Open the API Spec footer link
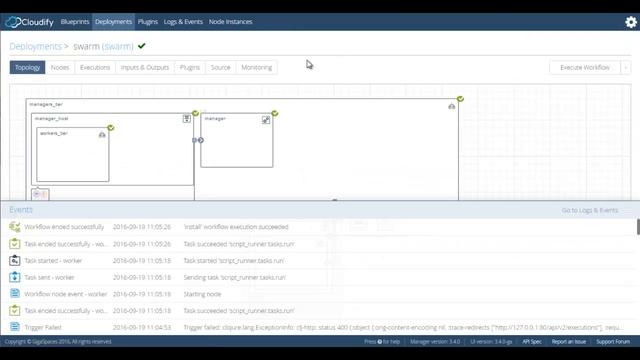640x360 pixels. [532, 342]
